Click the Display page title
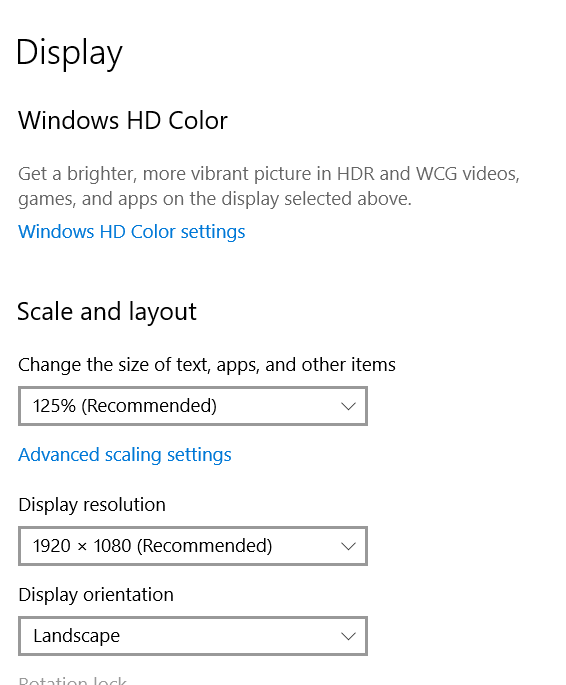The height and width of the screenshot is (685, 566). [x=69, y=53]
